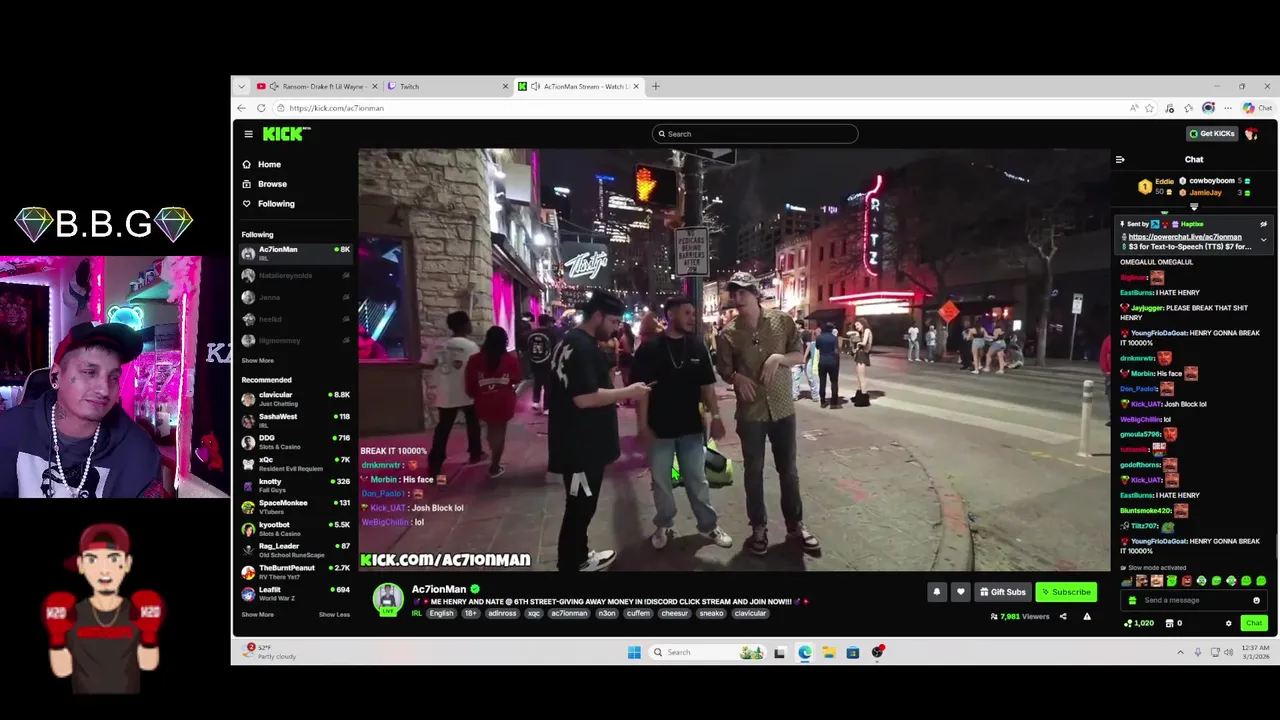Open File Explorer from taskbar
1280x720 pixels.
pyautogui.click(x=829, y=653)
